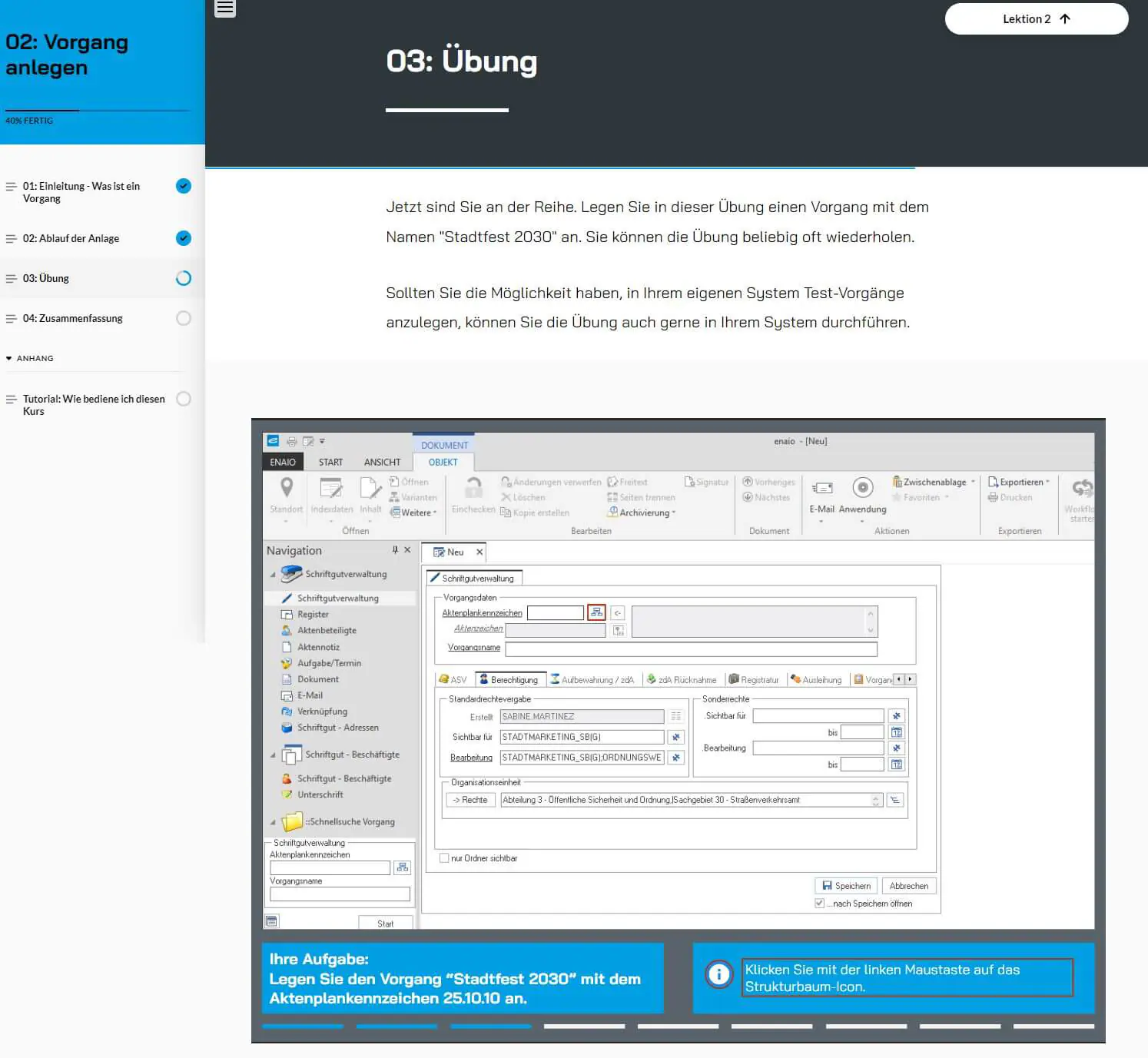The width and height of the screenshot is (1148, 1058).
Task: Click the Anwendung ribbon icon
Action: 862,489
